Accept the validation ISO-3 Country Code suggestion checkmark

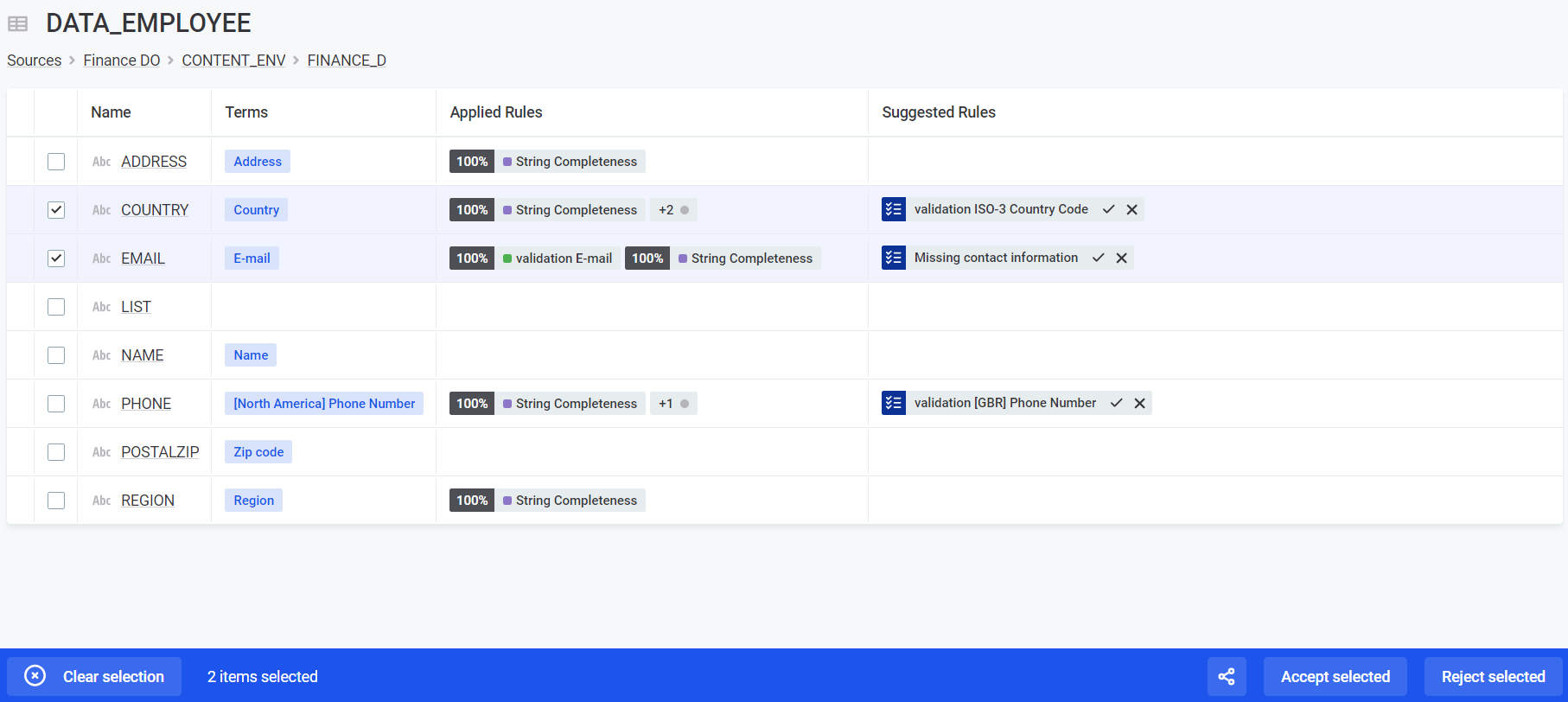point(1108,209)
